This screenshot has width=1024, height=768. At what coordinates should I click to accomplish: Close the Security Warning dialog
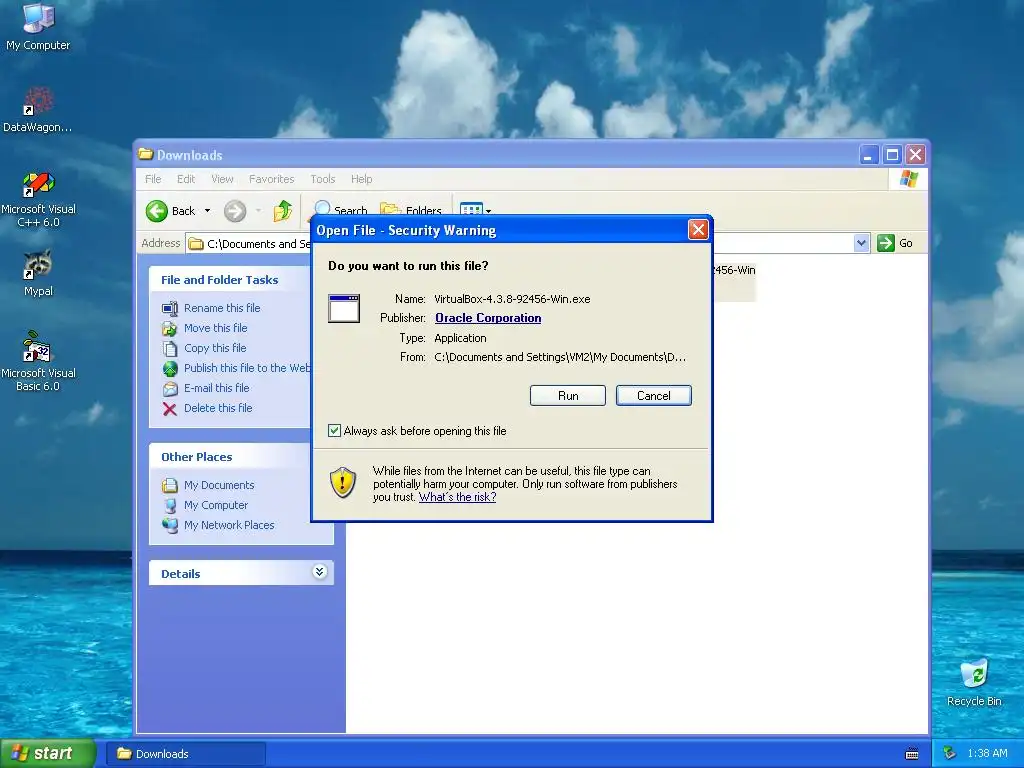(x=698, y=230)
